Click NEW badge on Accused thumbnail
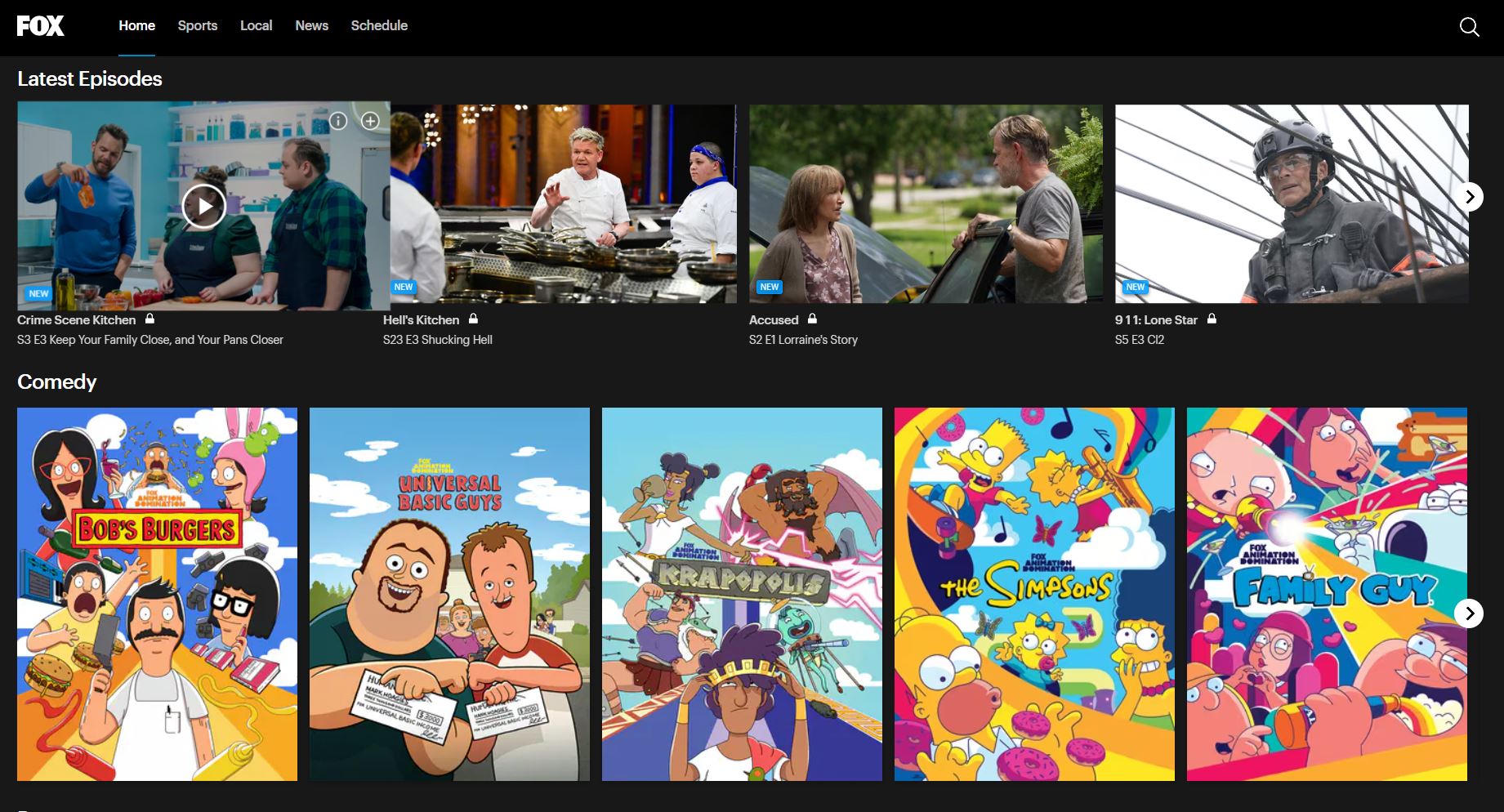 point(770,287)
